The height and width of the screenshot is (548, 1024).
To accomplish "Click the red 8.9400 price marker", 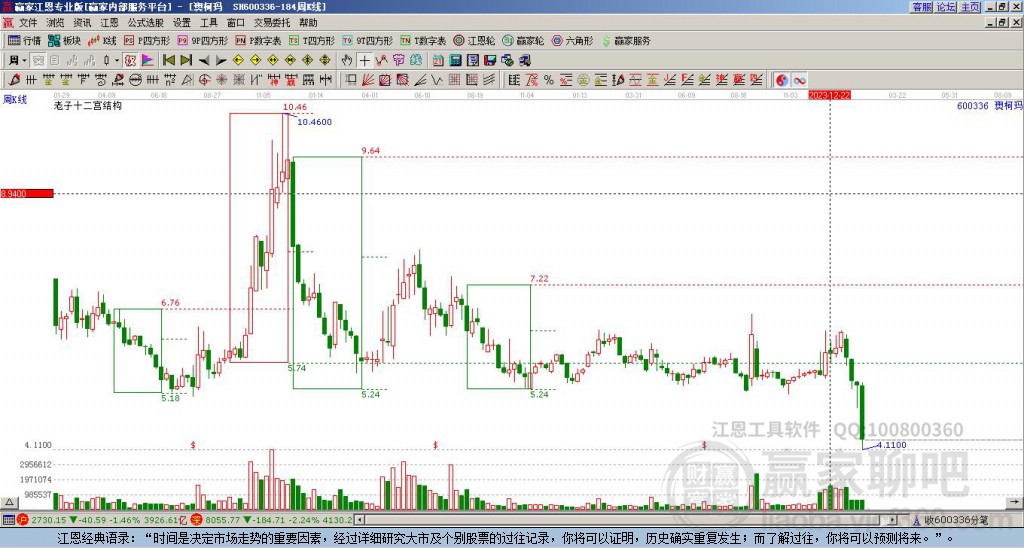I will 27,194.
